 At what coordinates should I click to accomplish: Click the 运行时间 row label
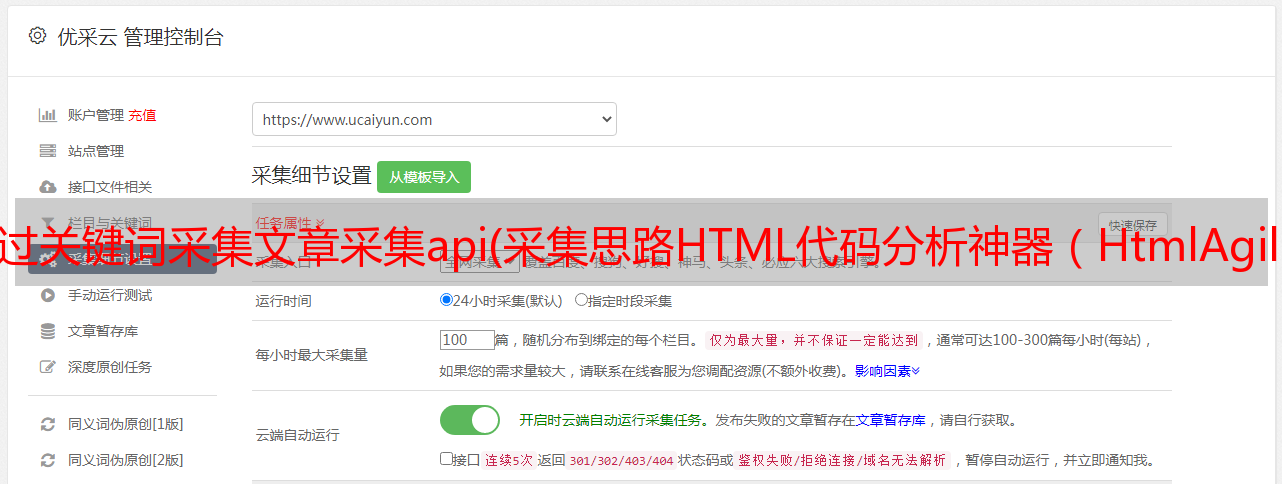pos(284,300)
